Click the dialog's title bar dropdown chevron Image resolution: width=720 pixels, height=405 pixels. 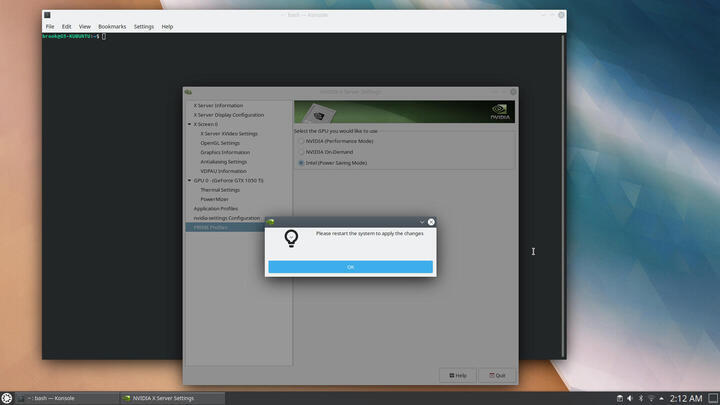pyautogui.click(x=422, y=222)
